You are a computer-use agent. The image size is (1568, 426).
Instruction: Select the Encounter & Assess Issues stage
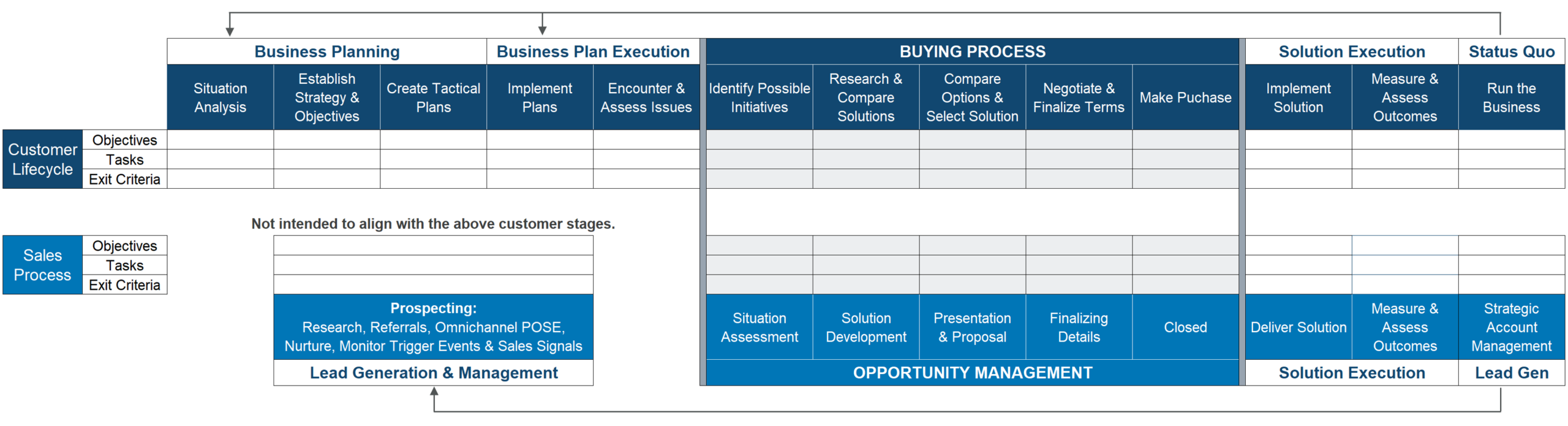646,97
